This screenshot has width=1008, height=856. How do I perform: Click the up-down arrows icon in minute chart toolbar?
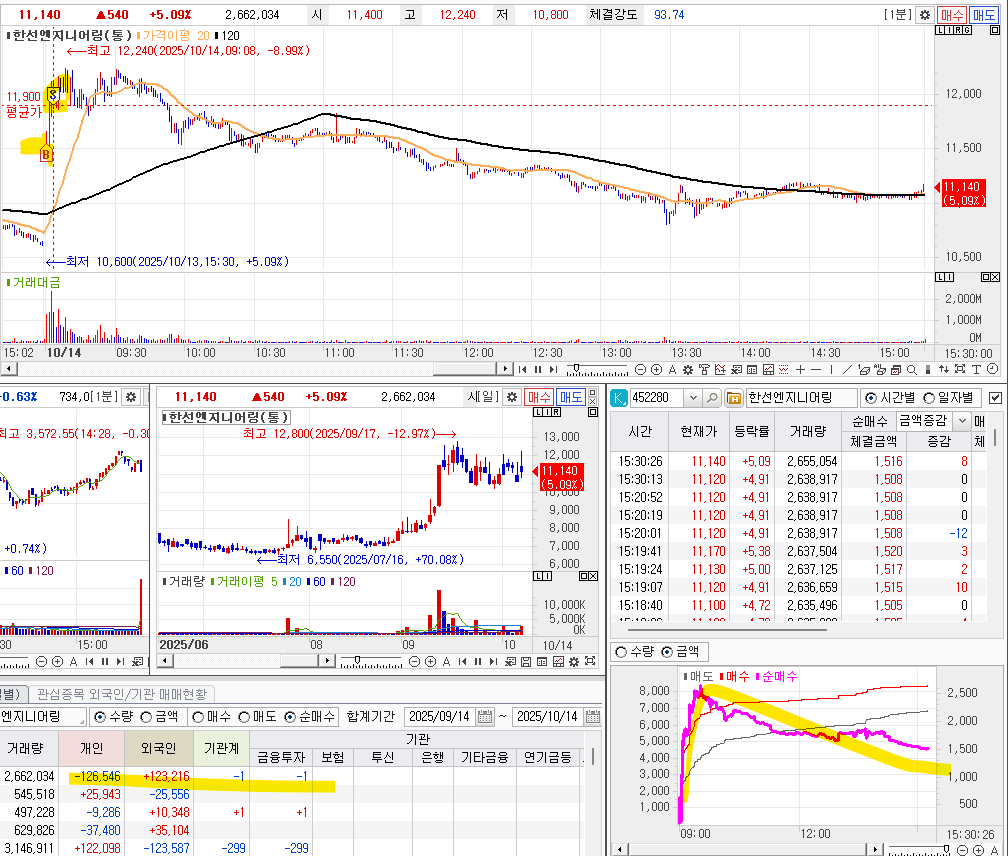pyautogui.click(x=944, y=370)
